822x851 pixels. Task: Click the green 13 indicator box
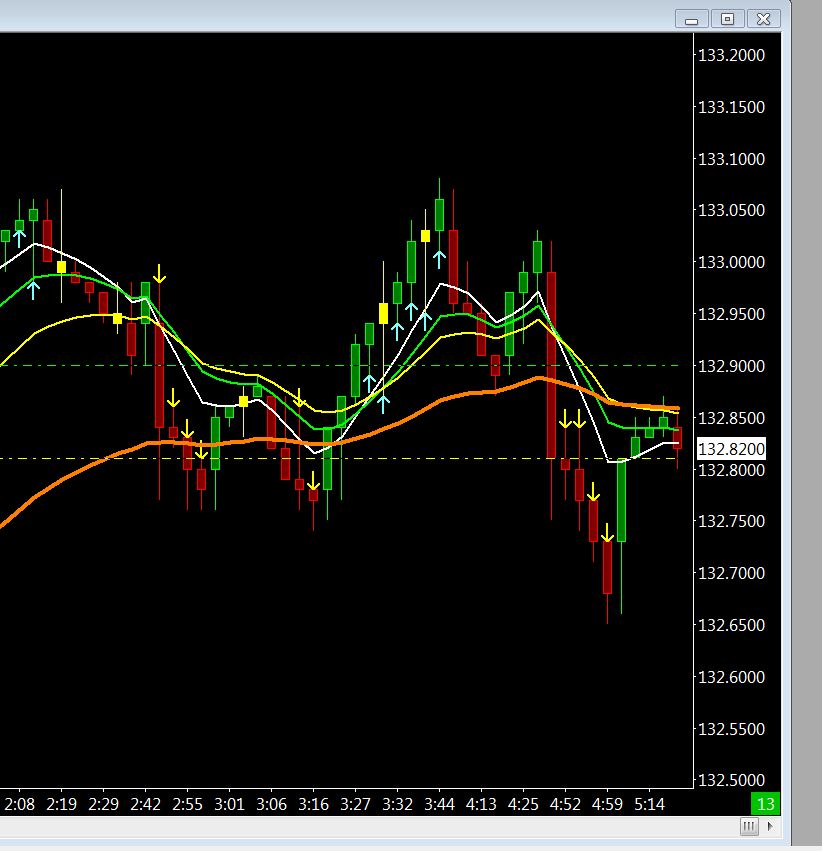pyautogui.click(x=766, y=804)
